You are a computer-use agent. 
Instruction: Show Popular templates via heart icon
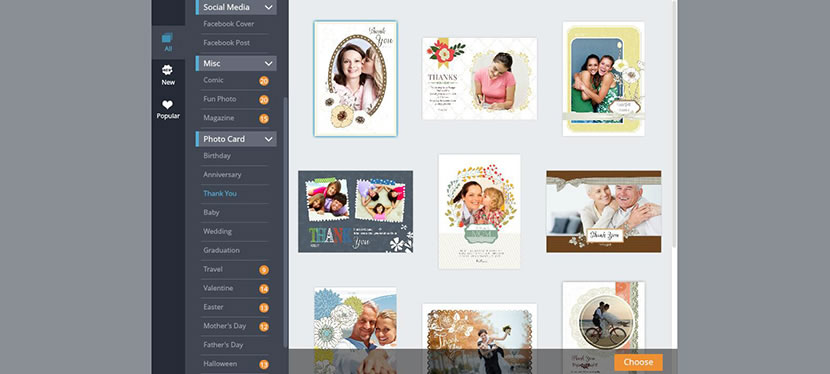(168, 109)
